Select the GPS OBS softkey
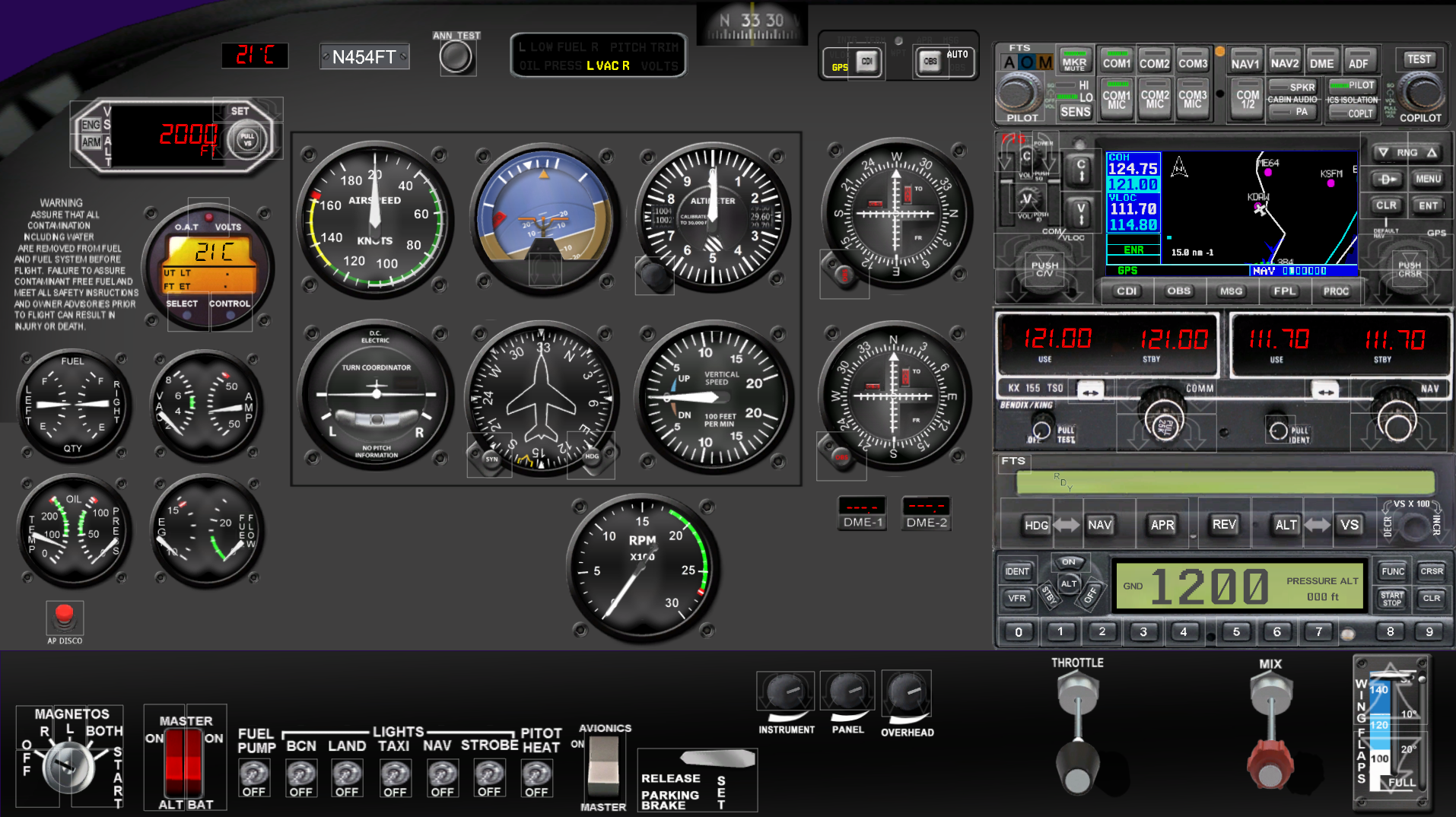The image size is (1456, 817). pyautogui.click(x=1178, y=291)
